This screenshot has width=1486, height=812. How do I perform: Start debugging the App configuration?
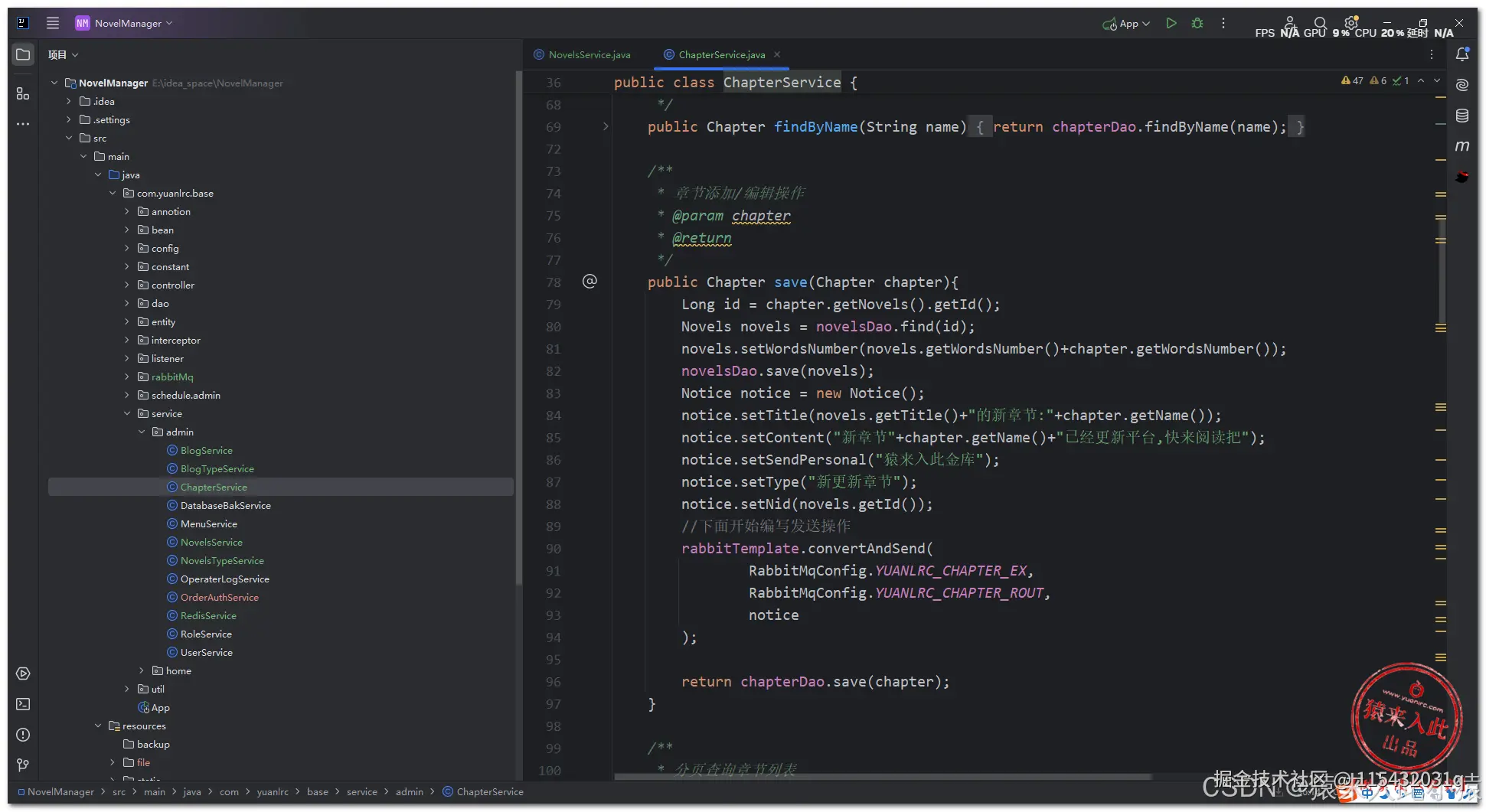1197,23
